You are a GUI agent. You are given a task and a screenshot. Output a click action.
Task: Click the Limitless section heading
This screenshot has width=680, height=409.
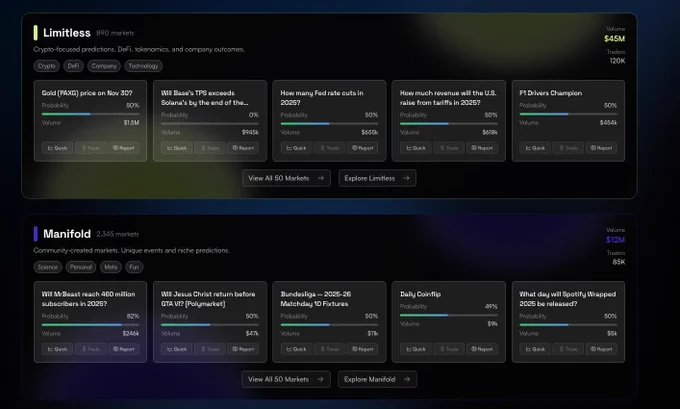click(x=67, y=33)
